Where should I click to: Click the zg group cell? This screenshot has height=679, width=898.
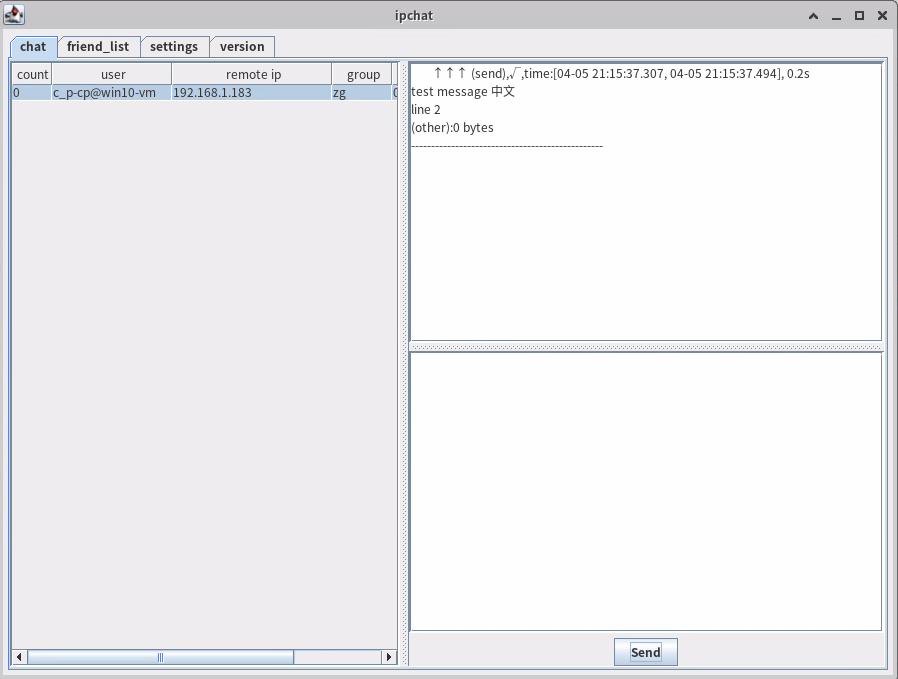point(362,93)
